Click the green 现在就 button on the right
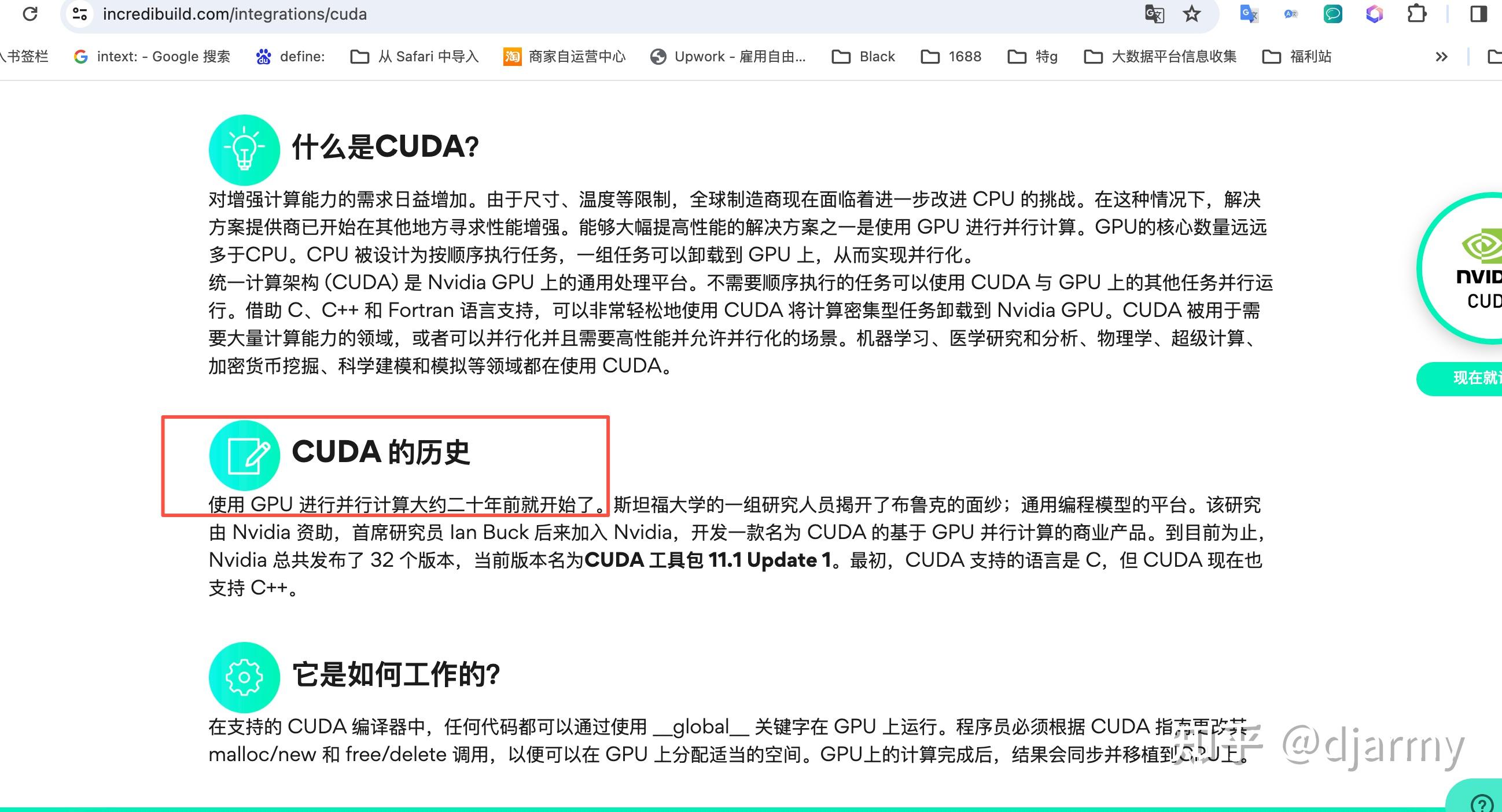Screen dimensions: 1502x812 coord(1459,378)
